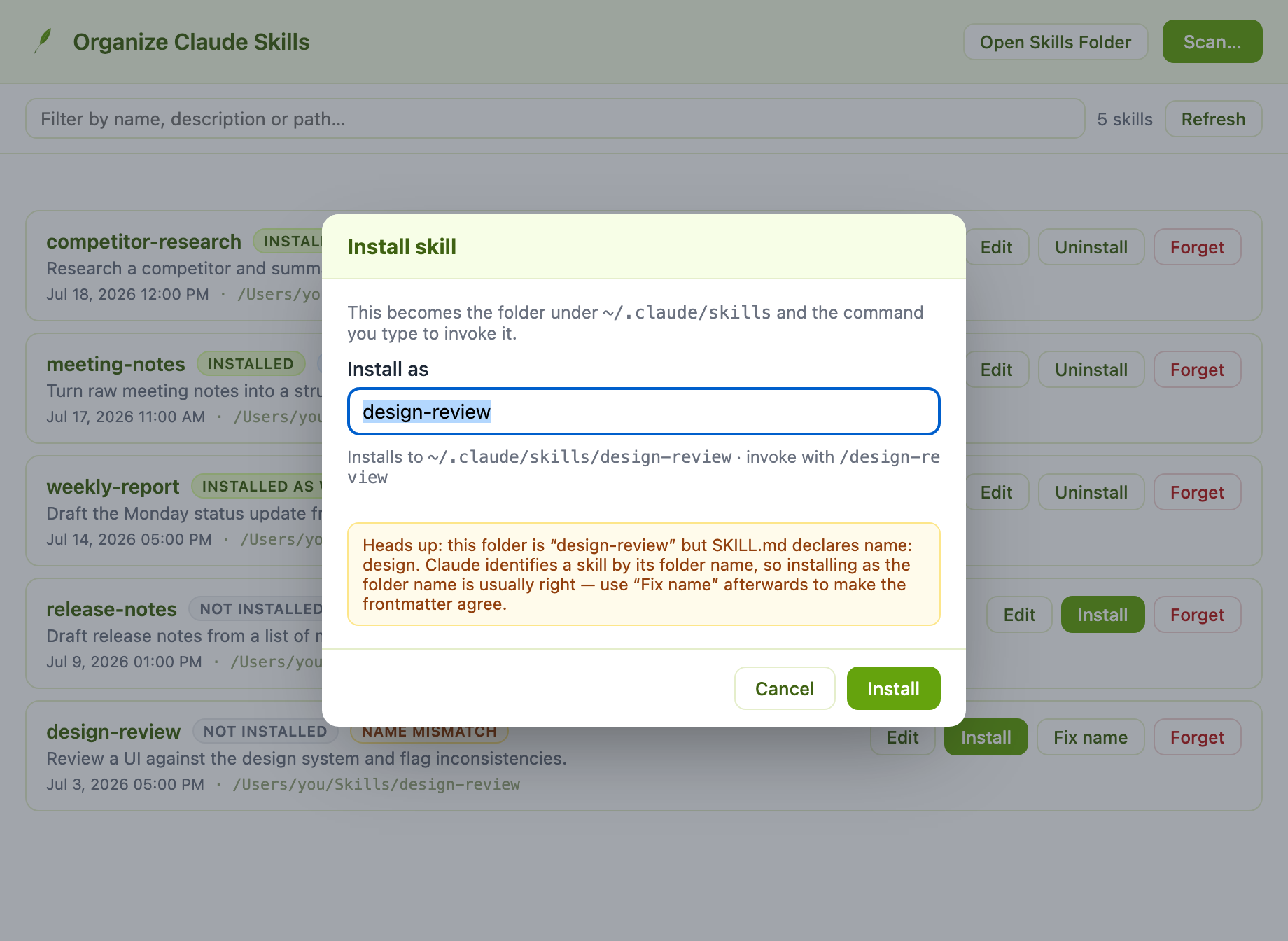
Task: Refresh the skills list
Action: click(x=1213, y=119)
